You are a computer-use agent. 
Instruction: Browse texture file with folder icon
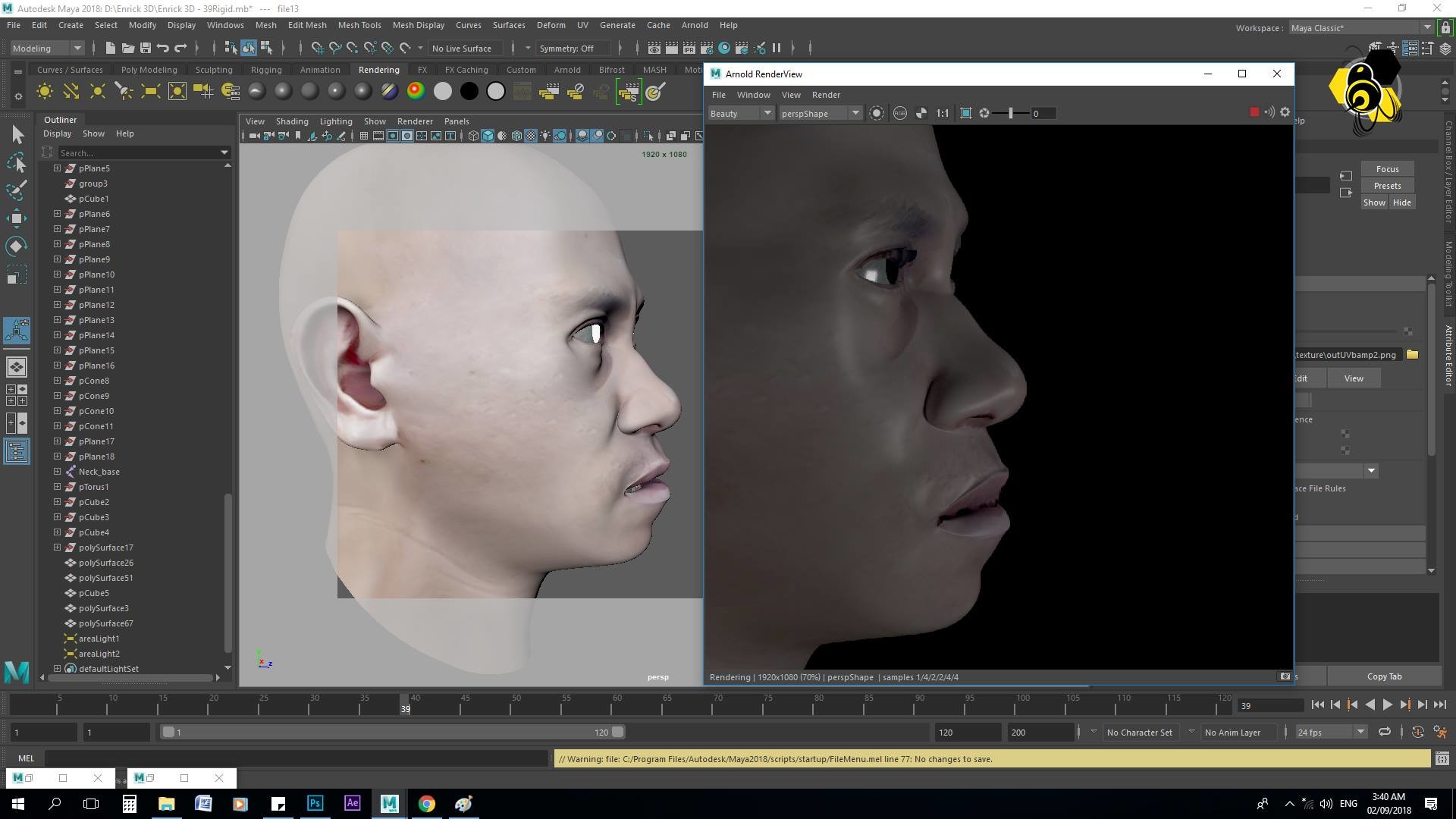pos(1412,354)
